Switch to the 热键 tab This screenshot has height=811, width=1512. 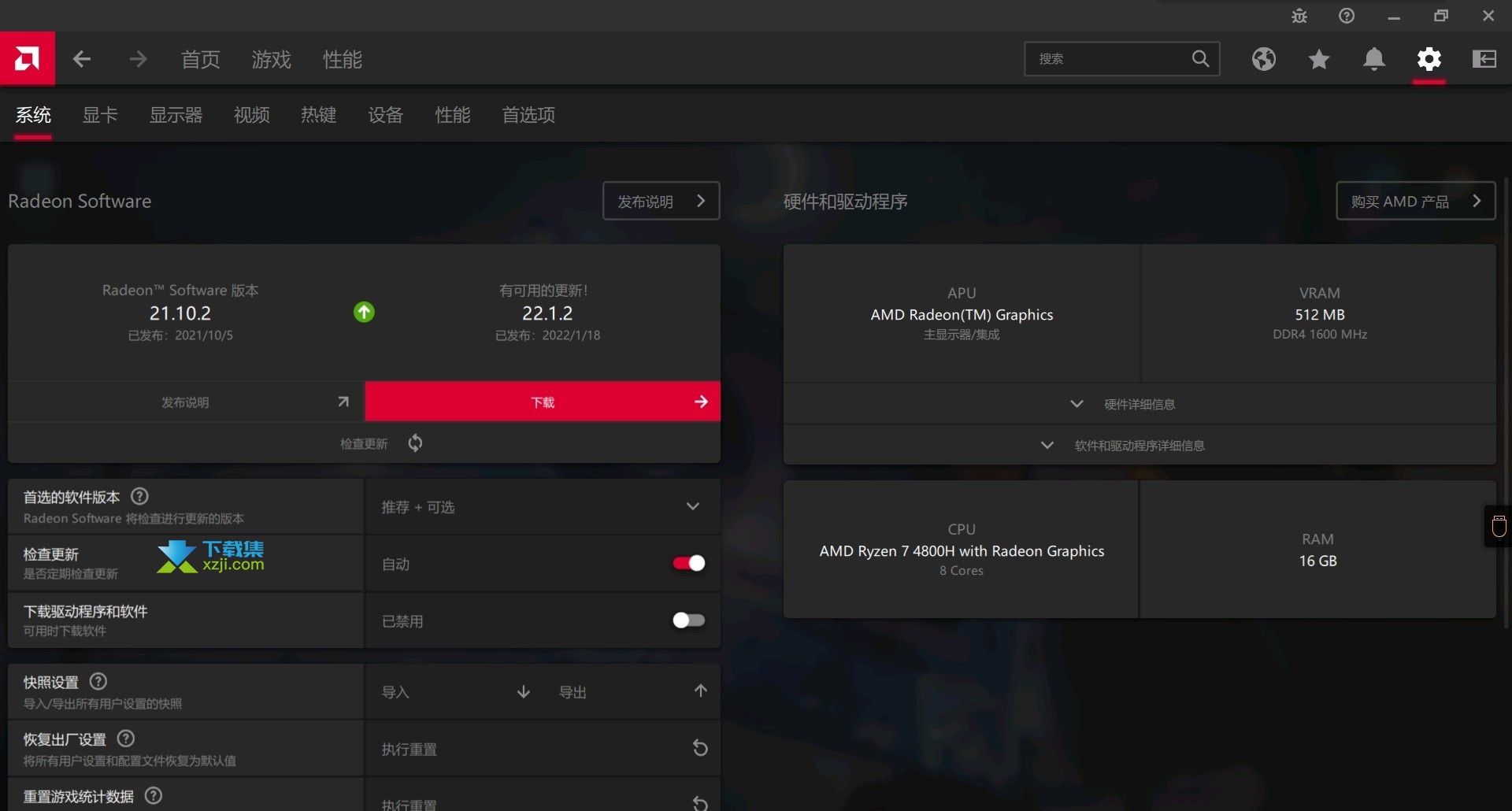click(x=319, y=115)
